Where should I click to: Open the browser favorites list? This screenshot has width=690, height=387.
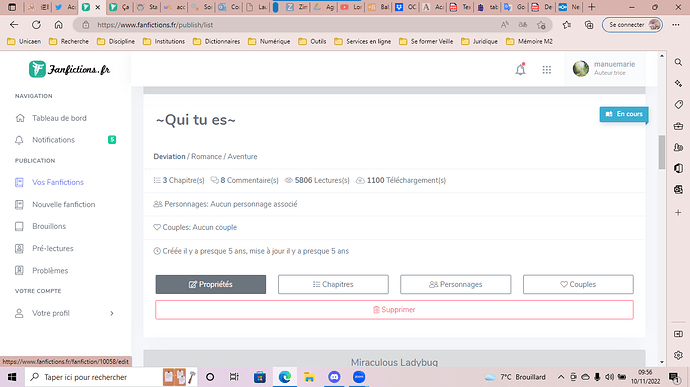pos(567,25)
